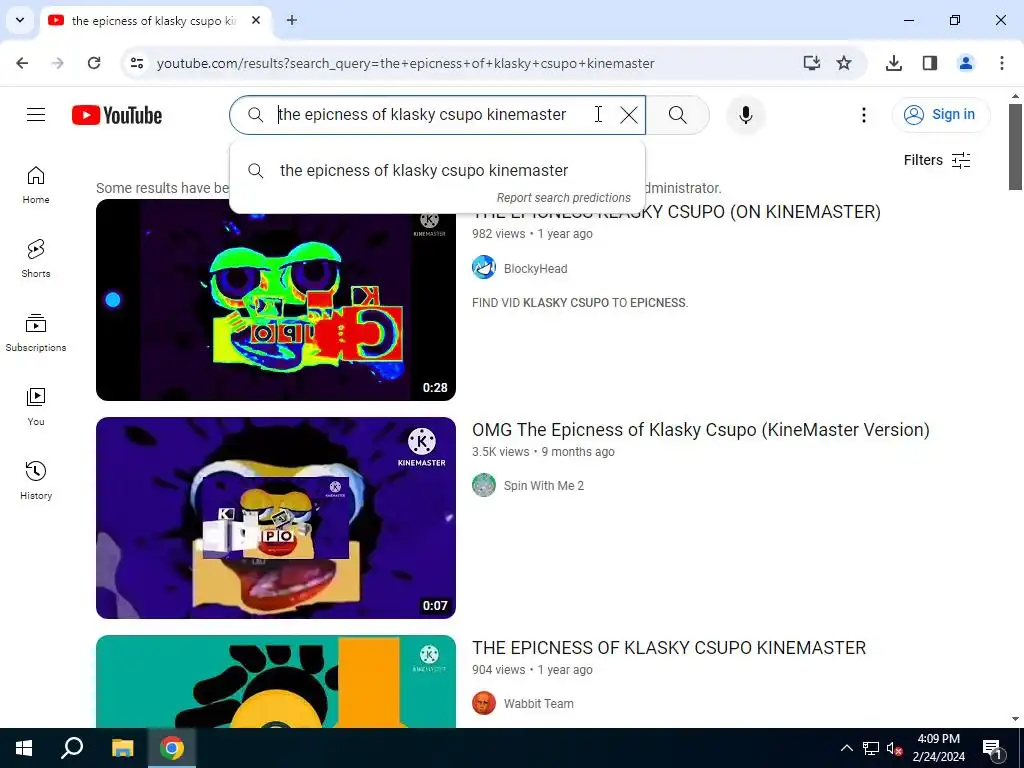Open File Explorer from the taskbar
Viewport: 1024px width, 768px height.
(122, 748)
